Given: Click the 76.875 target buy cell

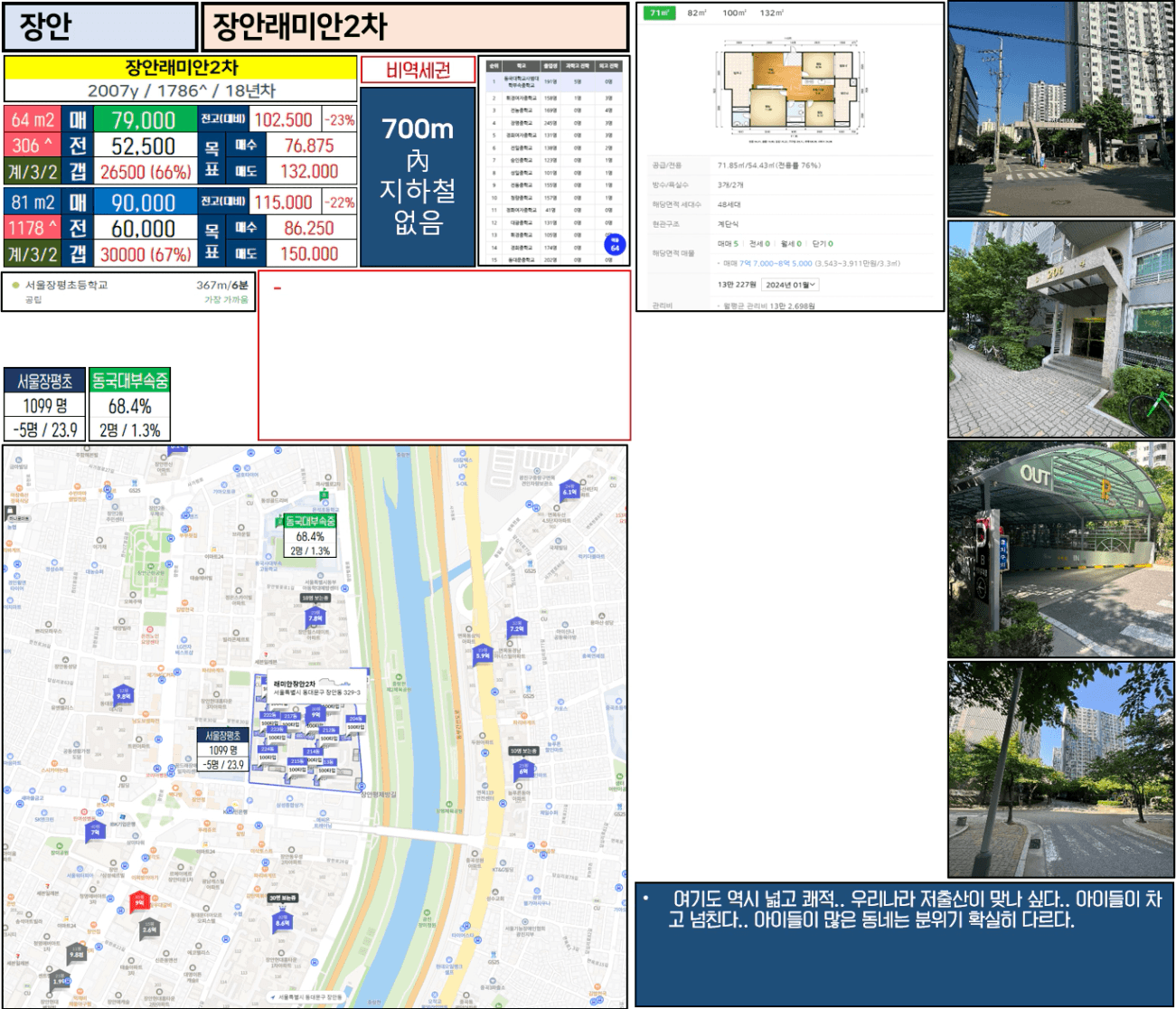Looking at the screenshot, I should point(309,146).
